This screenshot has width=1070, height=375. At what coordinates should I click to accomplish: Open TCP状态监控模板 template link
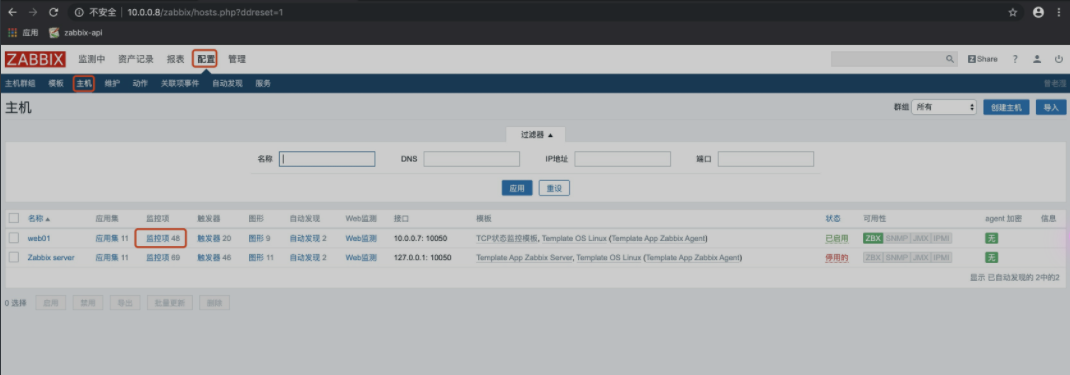pyautogui.click(x=507, y=239)
